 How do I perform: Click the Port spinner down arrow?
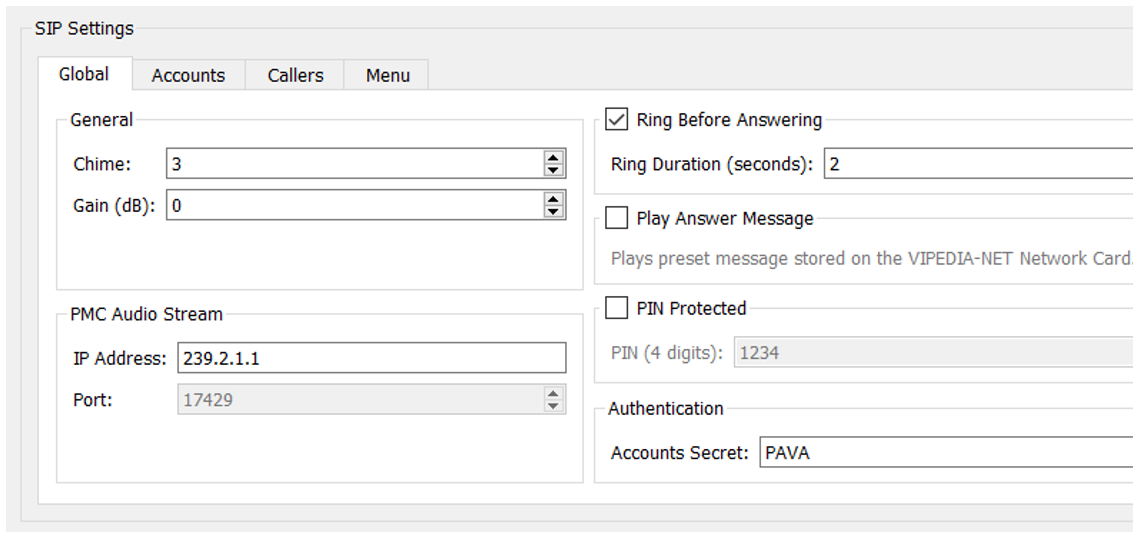(x=553, y=406)
